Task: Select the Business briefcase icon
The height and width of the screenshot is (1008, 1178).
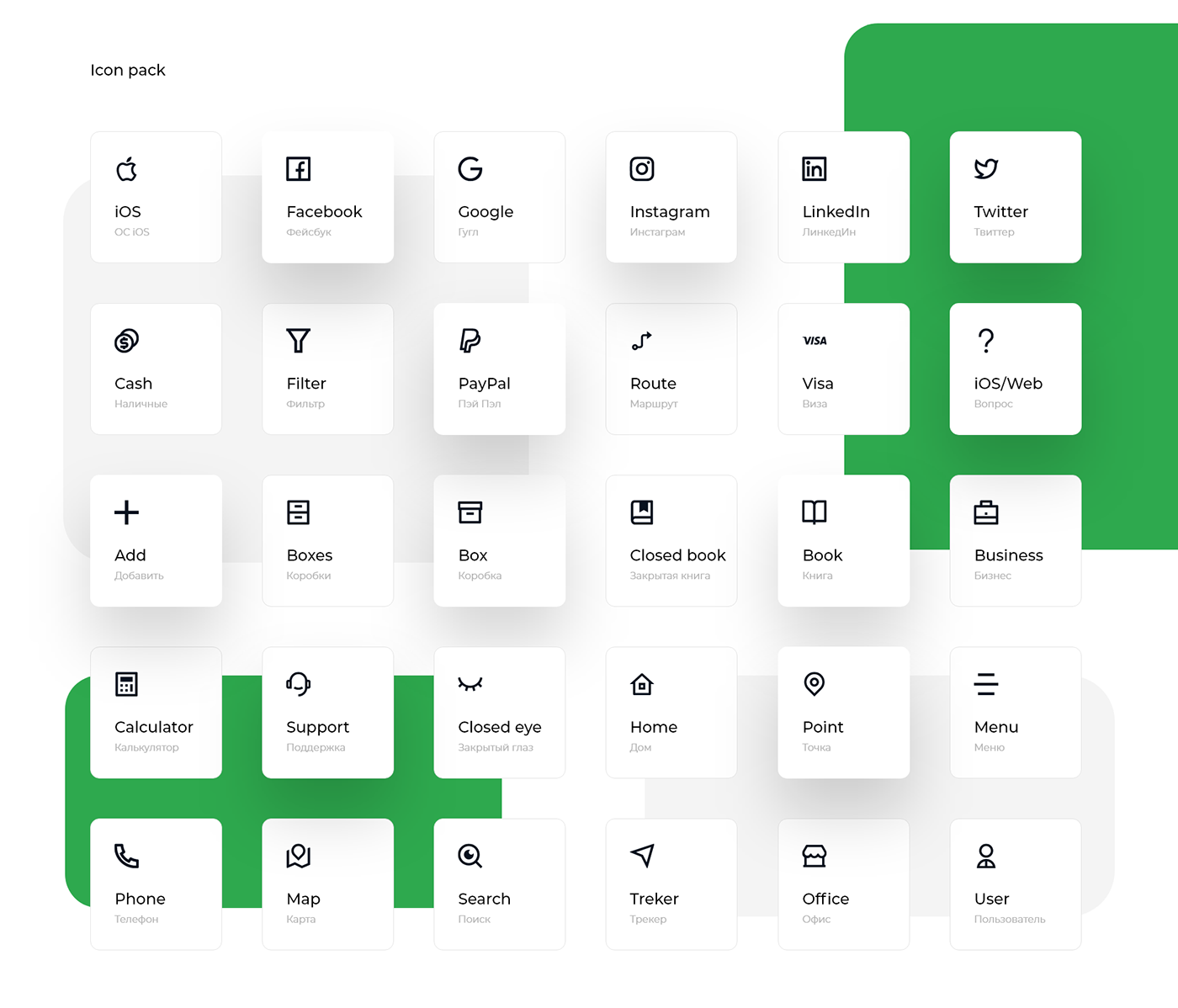Action: pyautogui.click(x=986, y=512)
